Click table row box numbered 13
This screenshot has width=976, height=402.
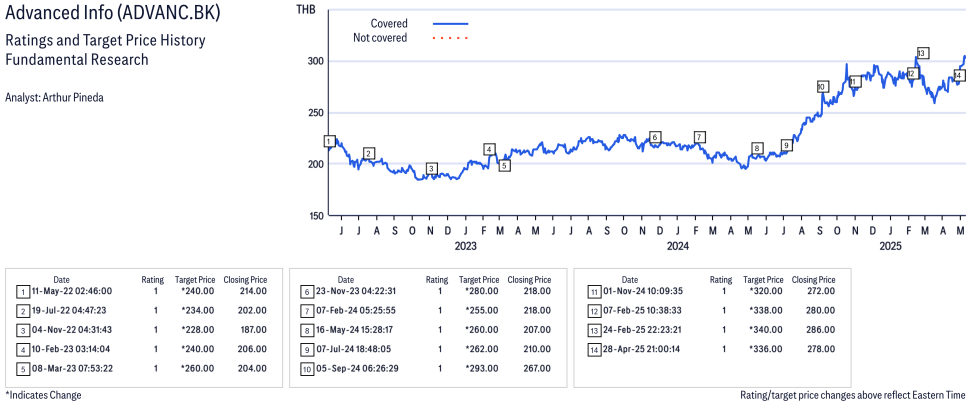pyautogui.click(x=594, y=330)
